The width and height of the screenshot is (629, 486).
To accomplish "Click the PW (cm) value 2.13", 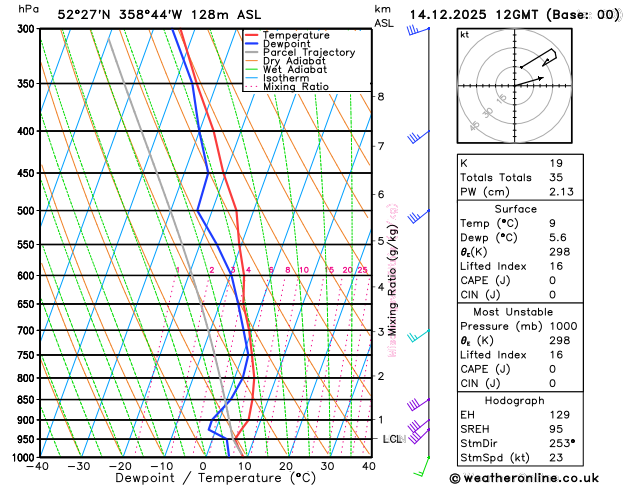I will point(561,192).
